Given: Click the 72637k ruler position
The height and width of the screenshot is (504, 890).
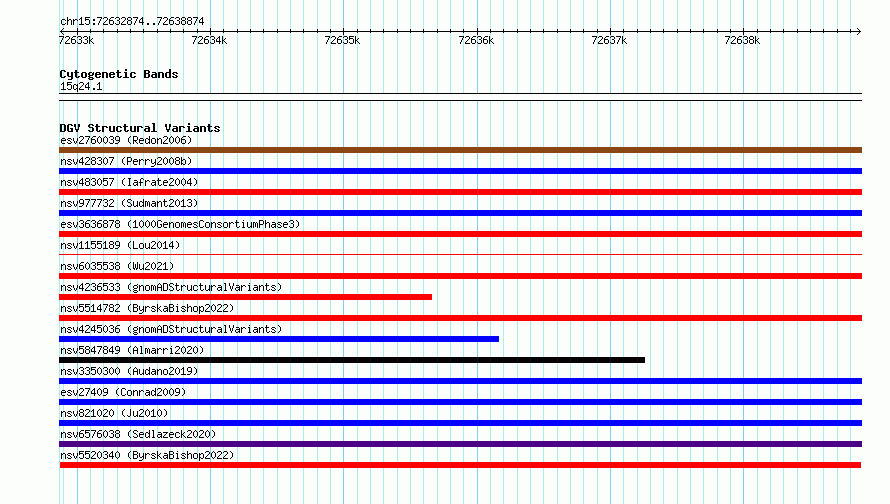Looking at the screenshot, I should point(609,40).
